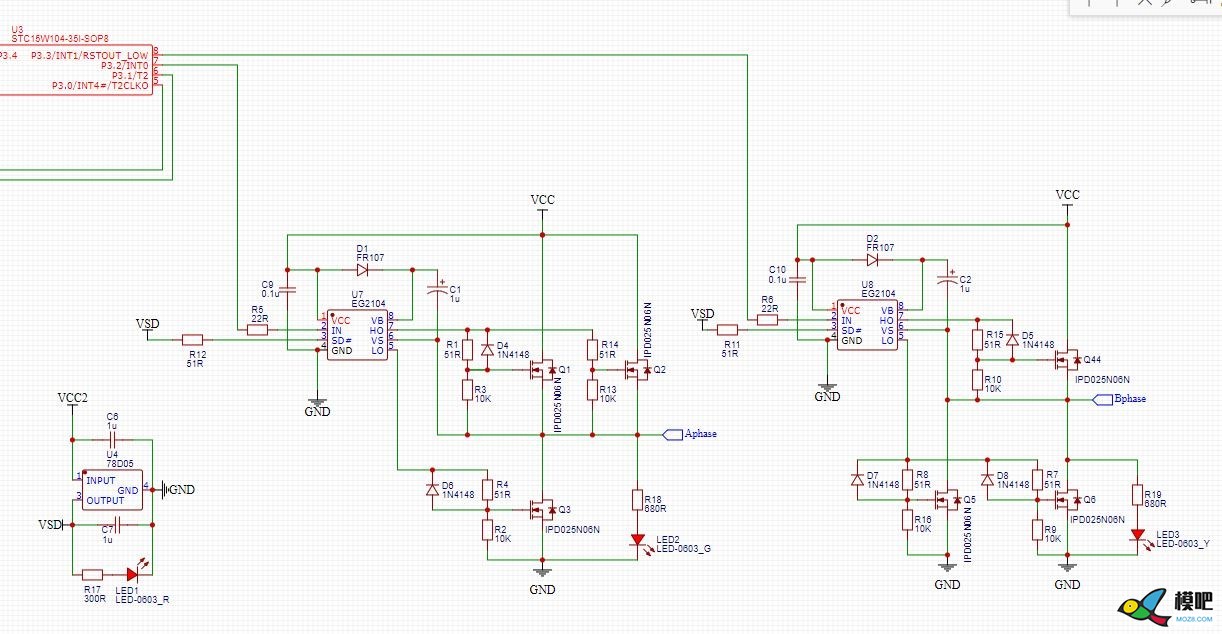Select the 1N4148 diode D4 symbol

pos(487,350)
